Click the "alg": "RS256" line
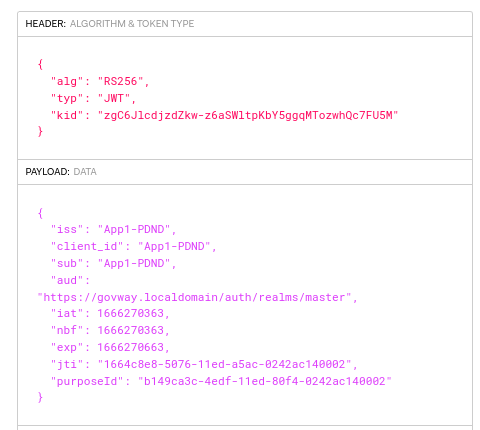 (x=100, y=81)
